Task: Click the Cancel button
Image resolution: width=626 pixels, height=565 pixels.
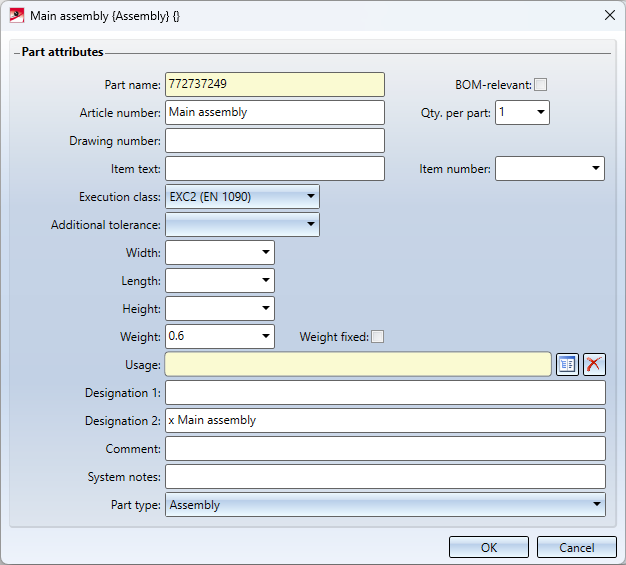Action: coord(576,547)
